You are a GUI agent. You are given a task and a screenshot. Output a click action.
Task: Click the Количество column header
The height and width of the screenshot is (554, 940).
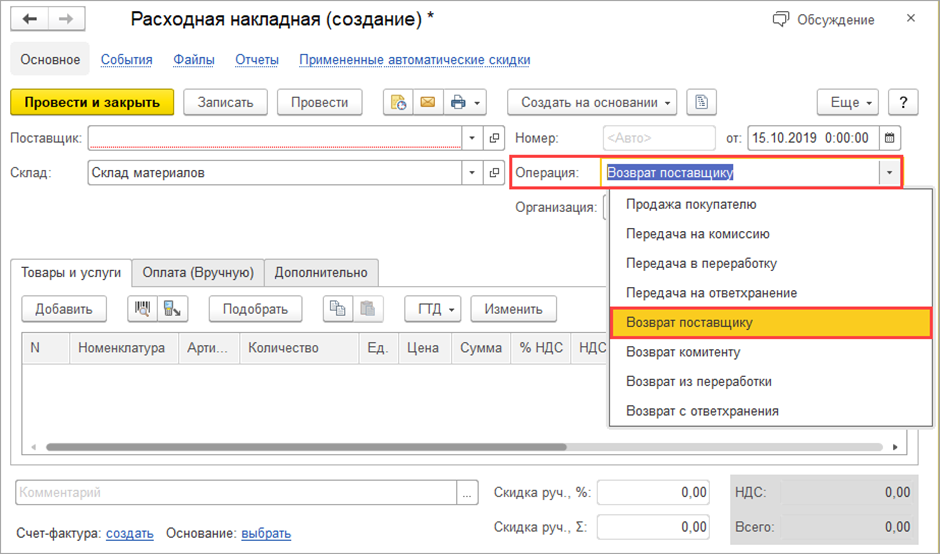(299, 348)
